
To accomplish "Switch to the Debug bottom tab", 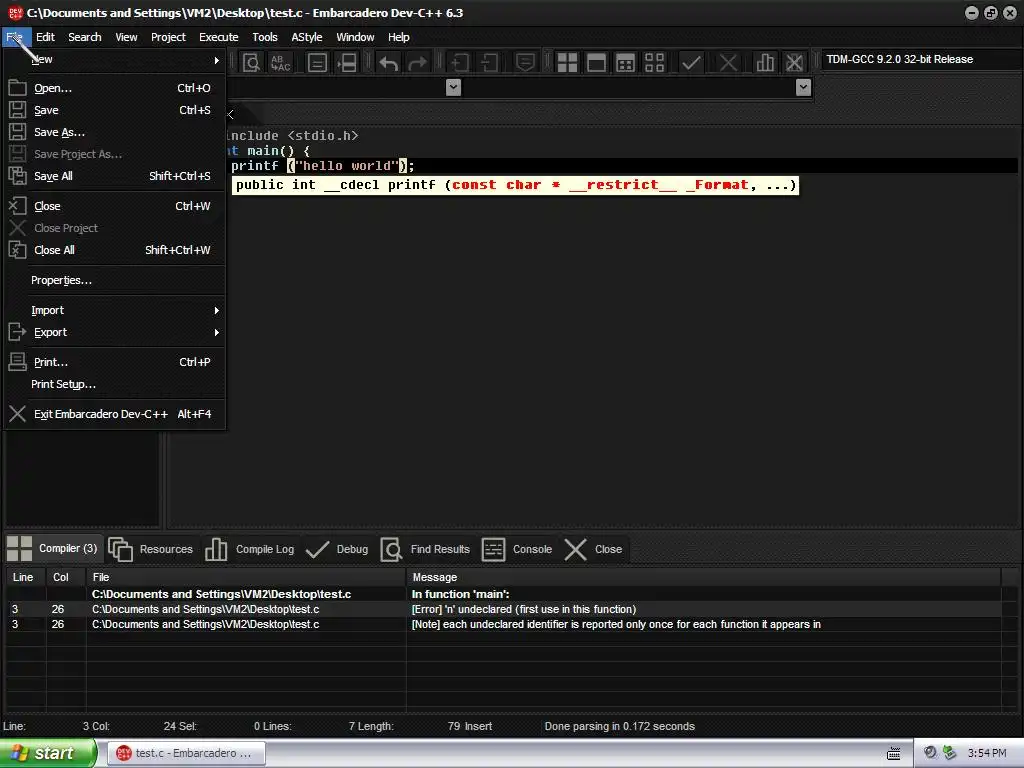I will click(x=336, y=549).
